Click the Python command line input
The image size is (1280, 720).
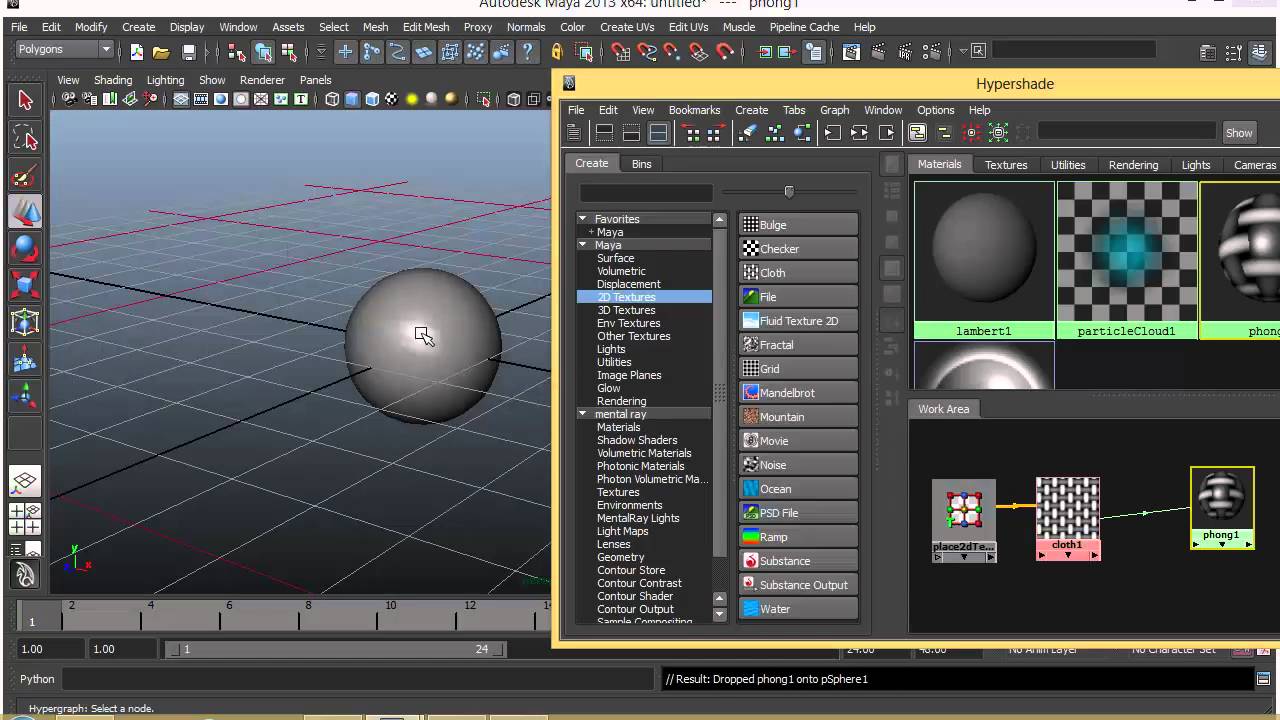pos(360,679)
